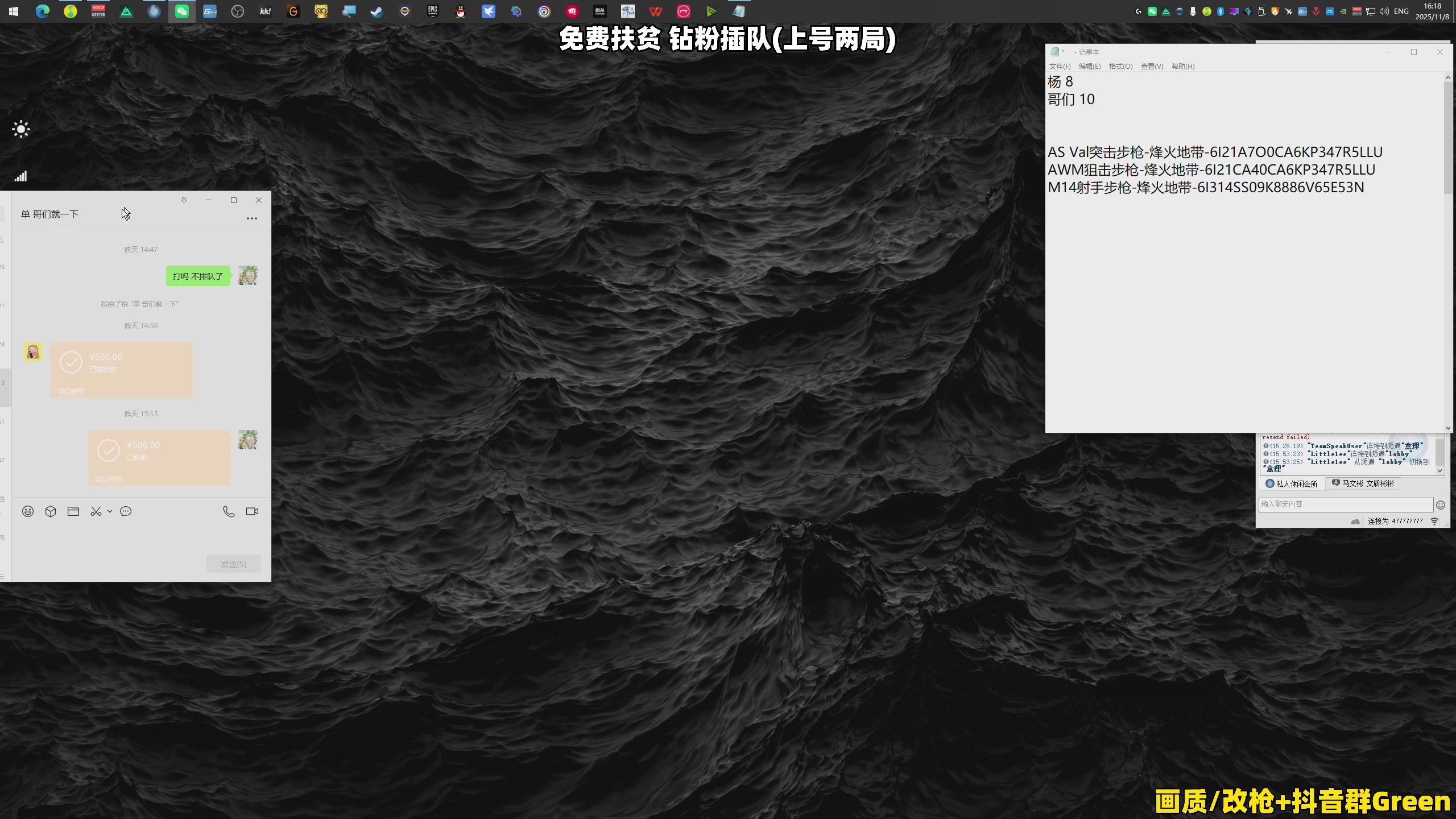Expand screenshot options dropdown arrow

click(x=110, y=511)
